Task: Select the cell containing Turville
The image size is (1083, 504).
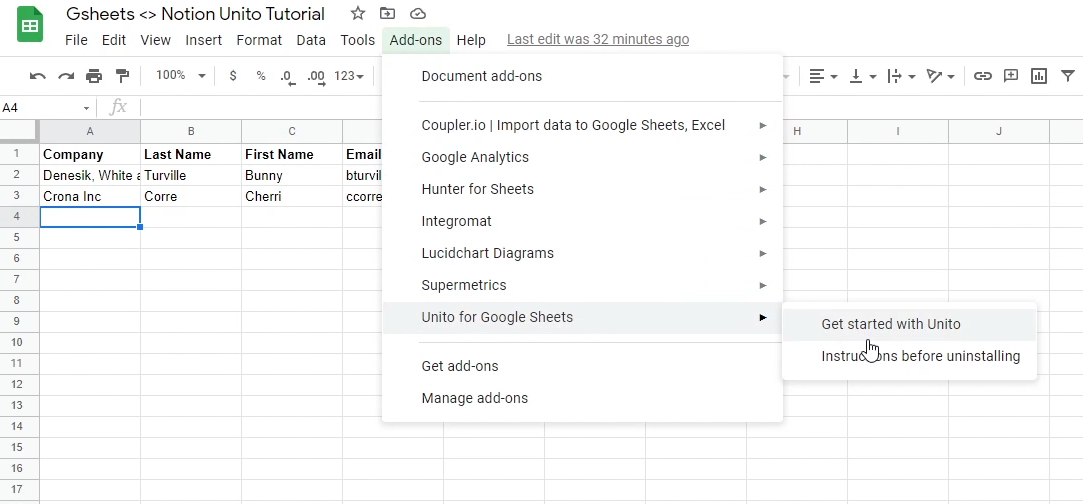Action: (191, 175)
